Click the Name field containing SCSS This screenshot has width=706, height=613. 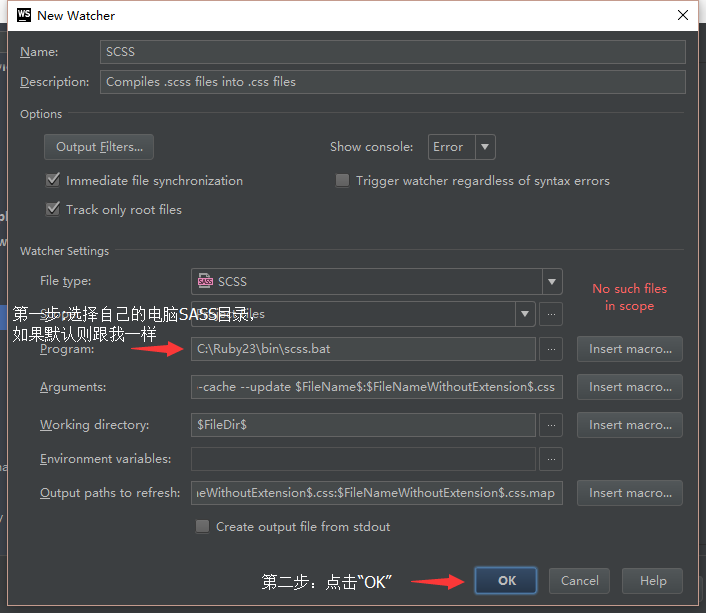393,52
